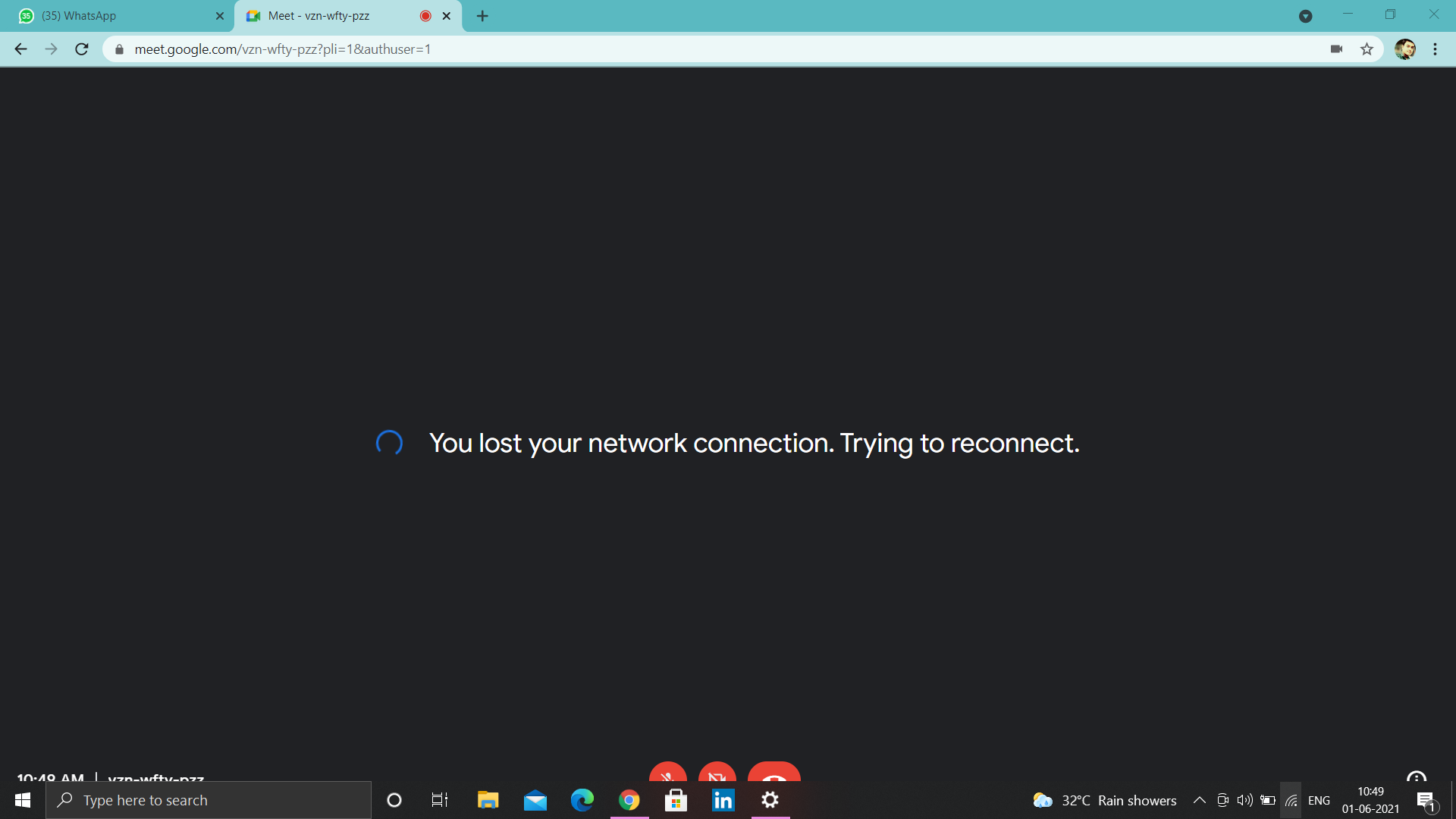Go back to the previous page
1456x819 pixels.
21,49
